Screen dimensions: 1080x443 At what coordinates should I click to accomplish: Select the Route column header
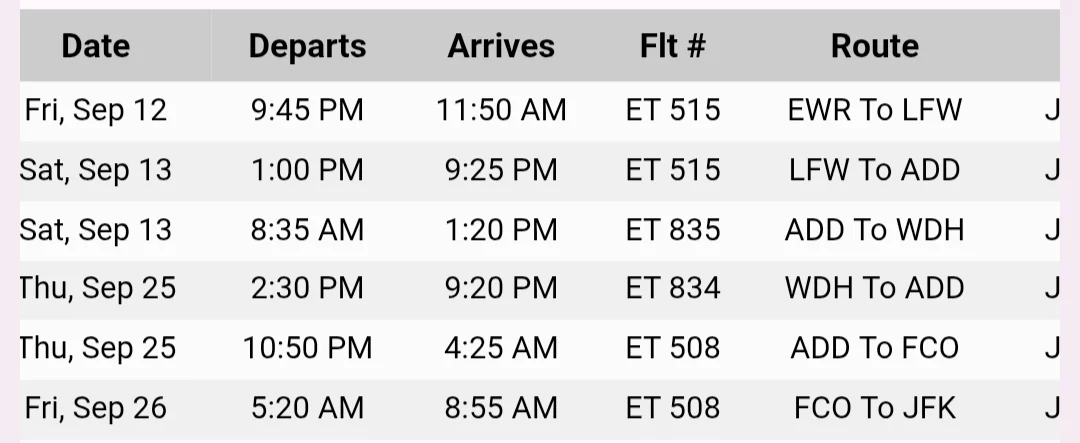coord(875,46)
